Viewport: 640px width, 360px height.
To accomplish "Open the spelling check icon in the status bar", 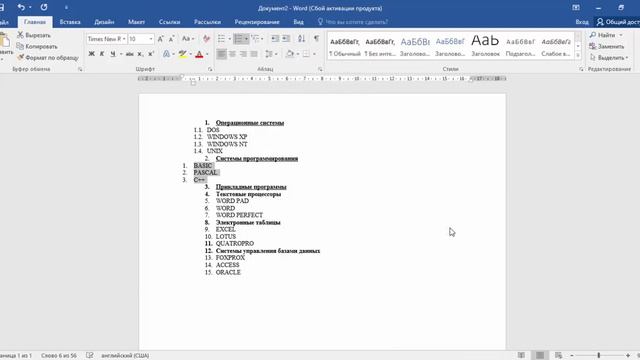I will (x=90, y=356).
